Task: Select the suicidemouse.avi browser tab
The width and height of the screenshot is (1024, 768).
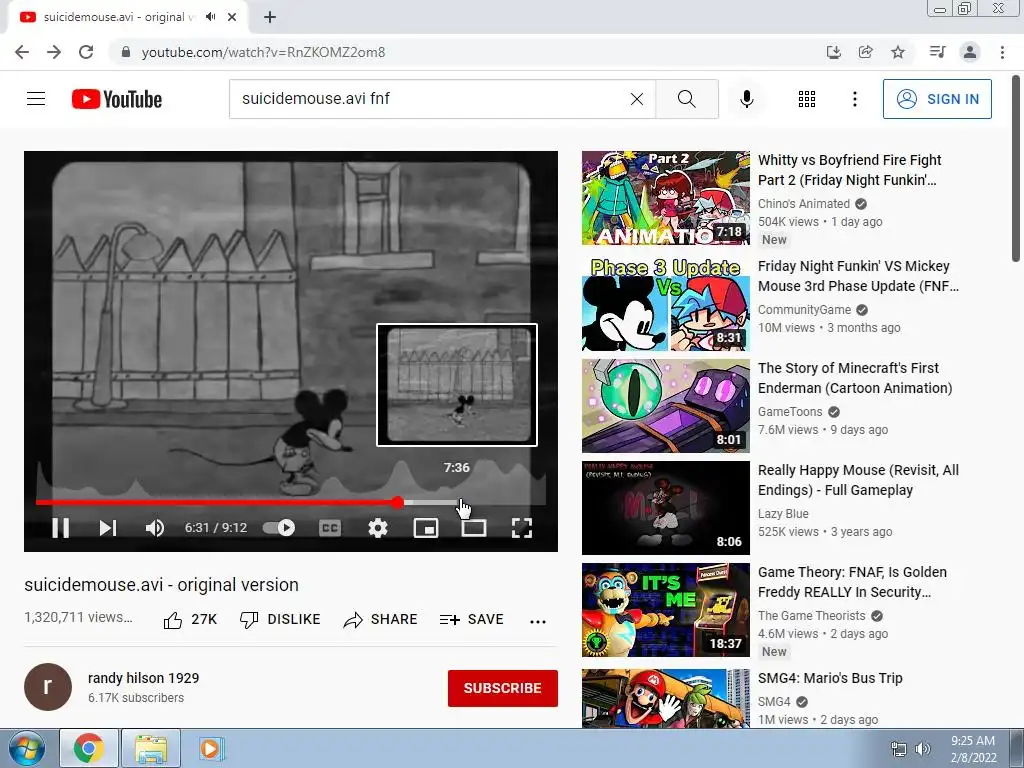Action: (x=127, y=18)
